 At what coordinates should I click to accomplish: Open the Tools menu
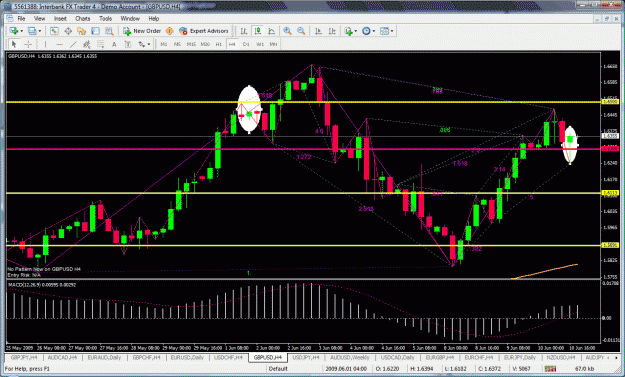pos(105,18)
